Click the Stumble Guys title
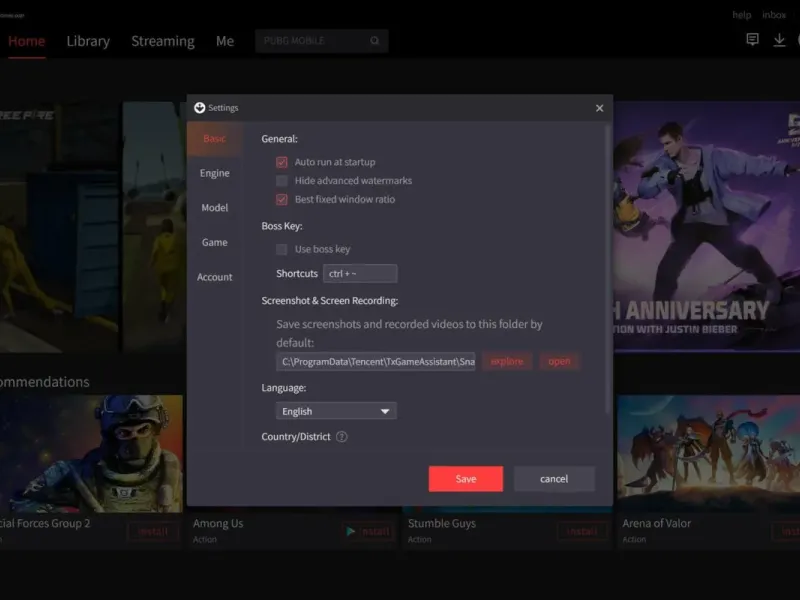The width and height of the screenshot is (800, 600). (x=442, y=523)
